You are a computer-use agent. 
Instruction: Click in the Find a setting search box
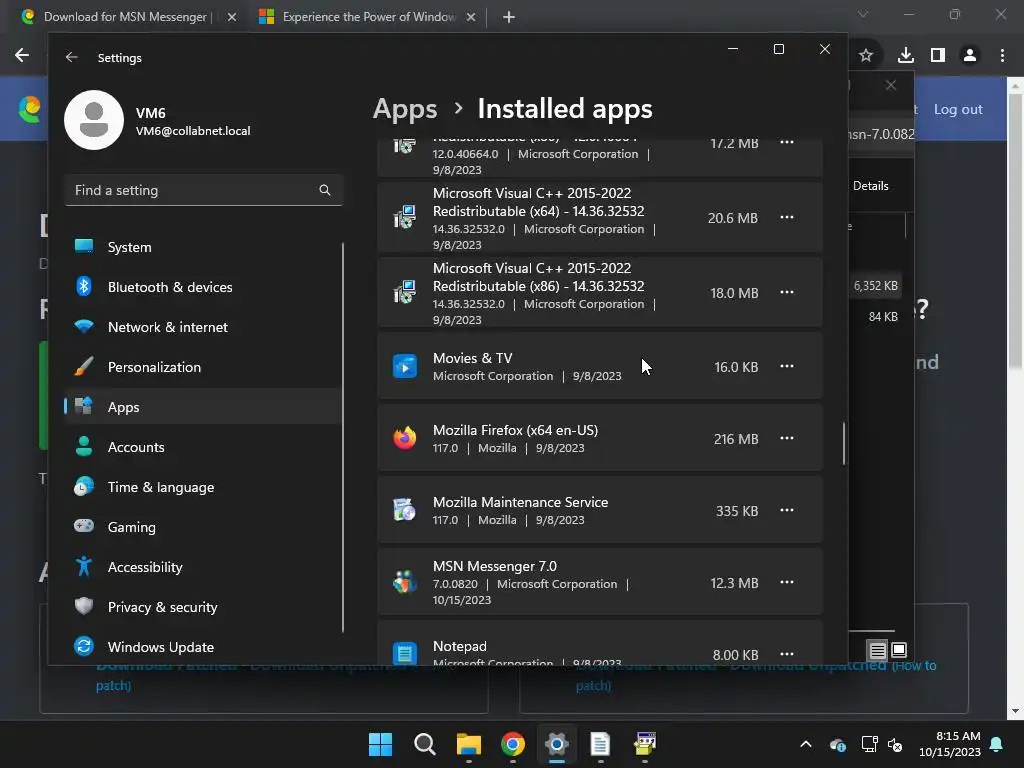tap(203, 190)
